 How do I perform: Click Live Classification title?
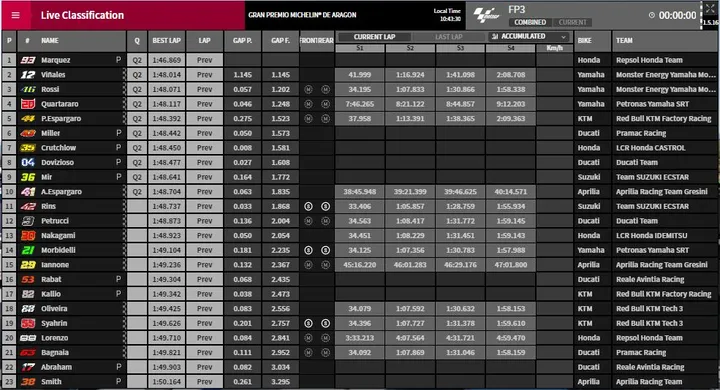point(82,15)
